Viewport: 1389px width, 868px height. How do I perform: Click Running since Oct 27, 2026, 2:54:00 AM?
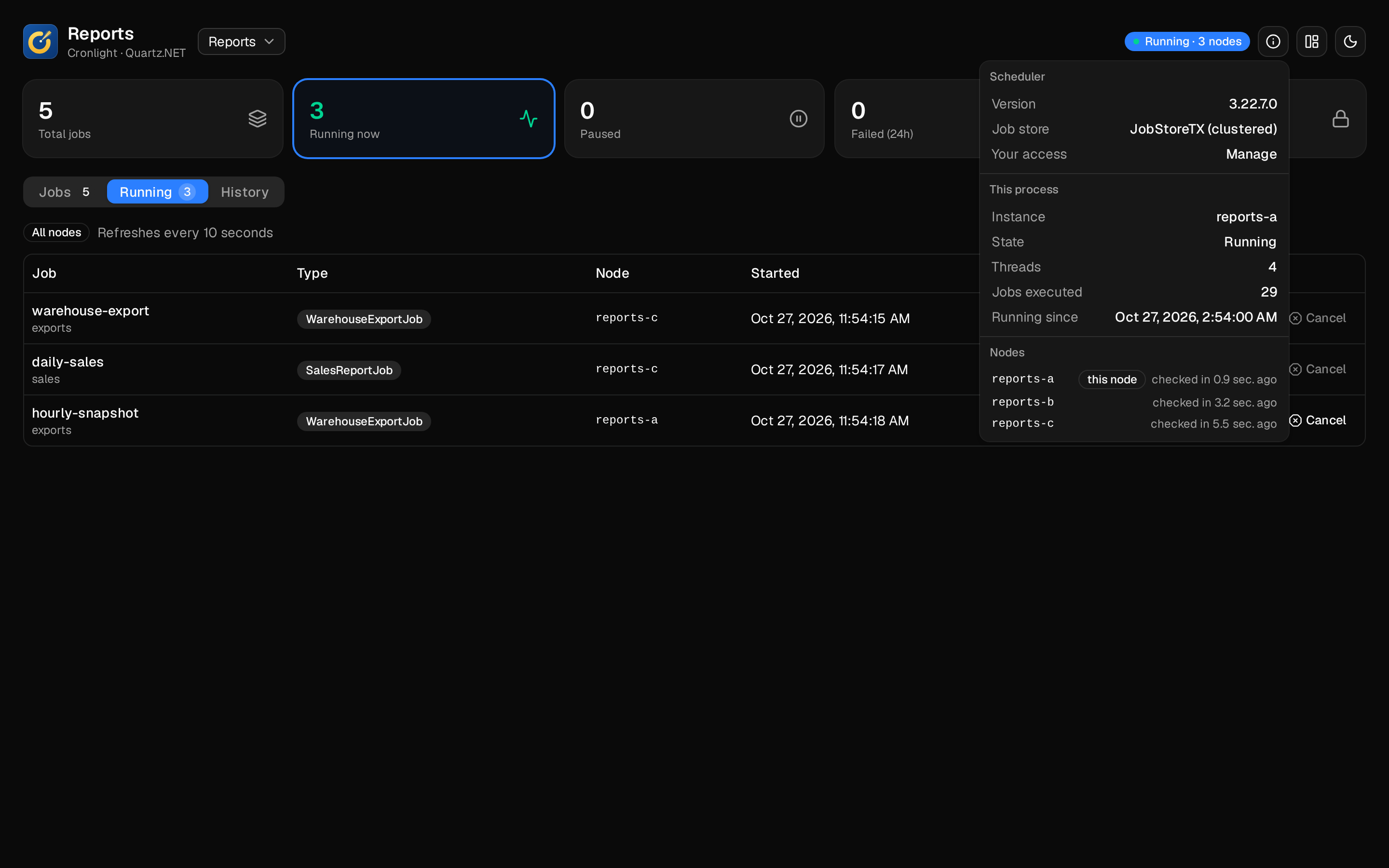[1196, 317]
